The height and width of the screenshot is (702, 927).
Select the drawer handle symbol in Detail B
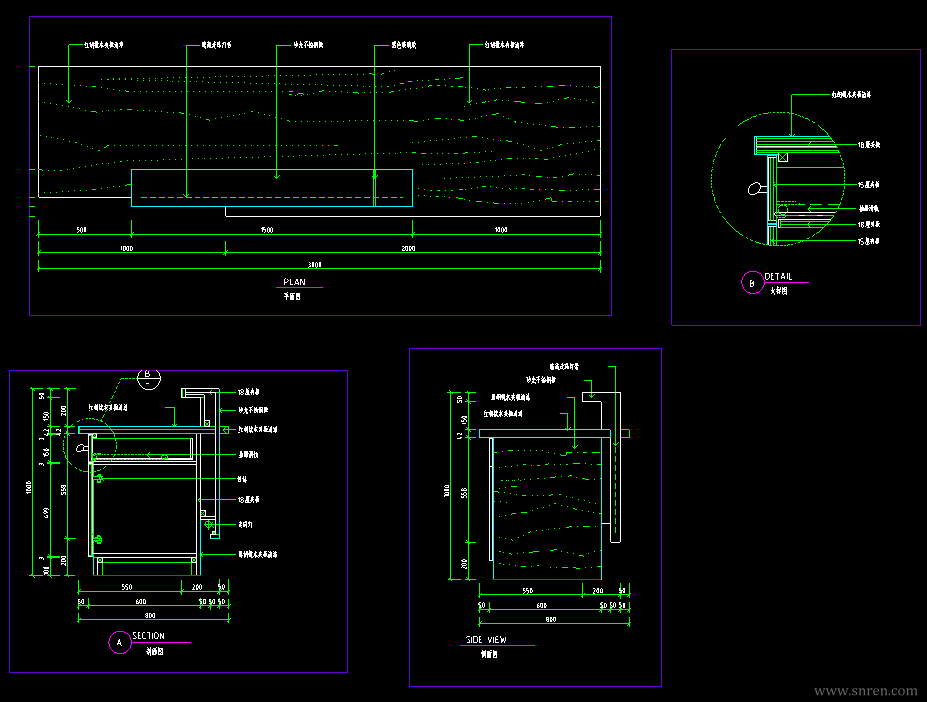pos(757,189)
